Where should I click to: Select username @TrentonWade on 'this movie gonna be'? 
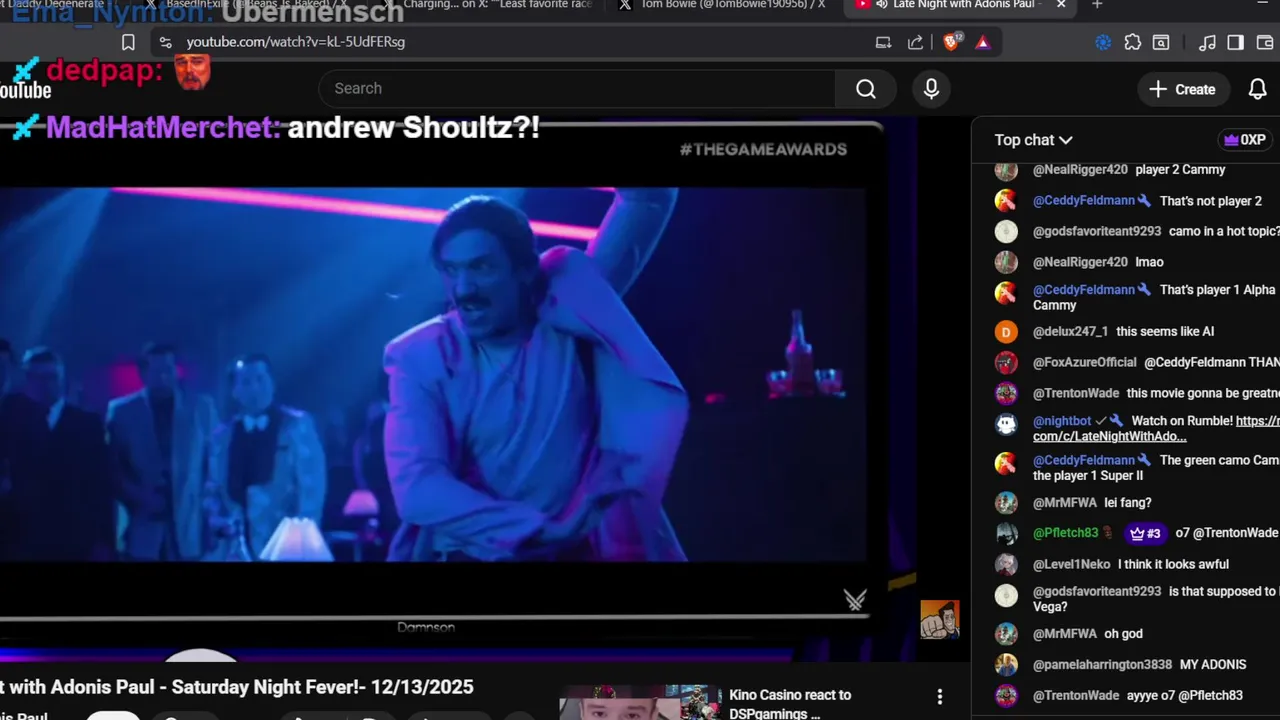(x=1076, y=393)
